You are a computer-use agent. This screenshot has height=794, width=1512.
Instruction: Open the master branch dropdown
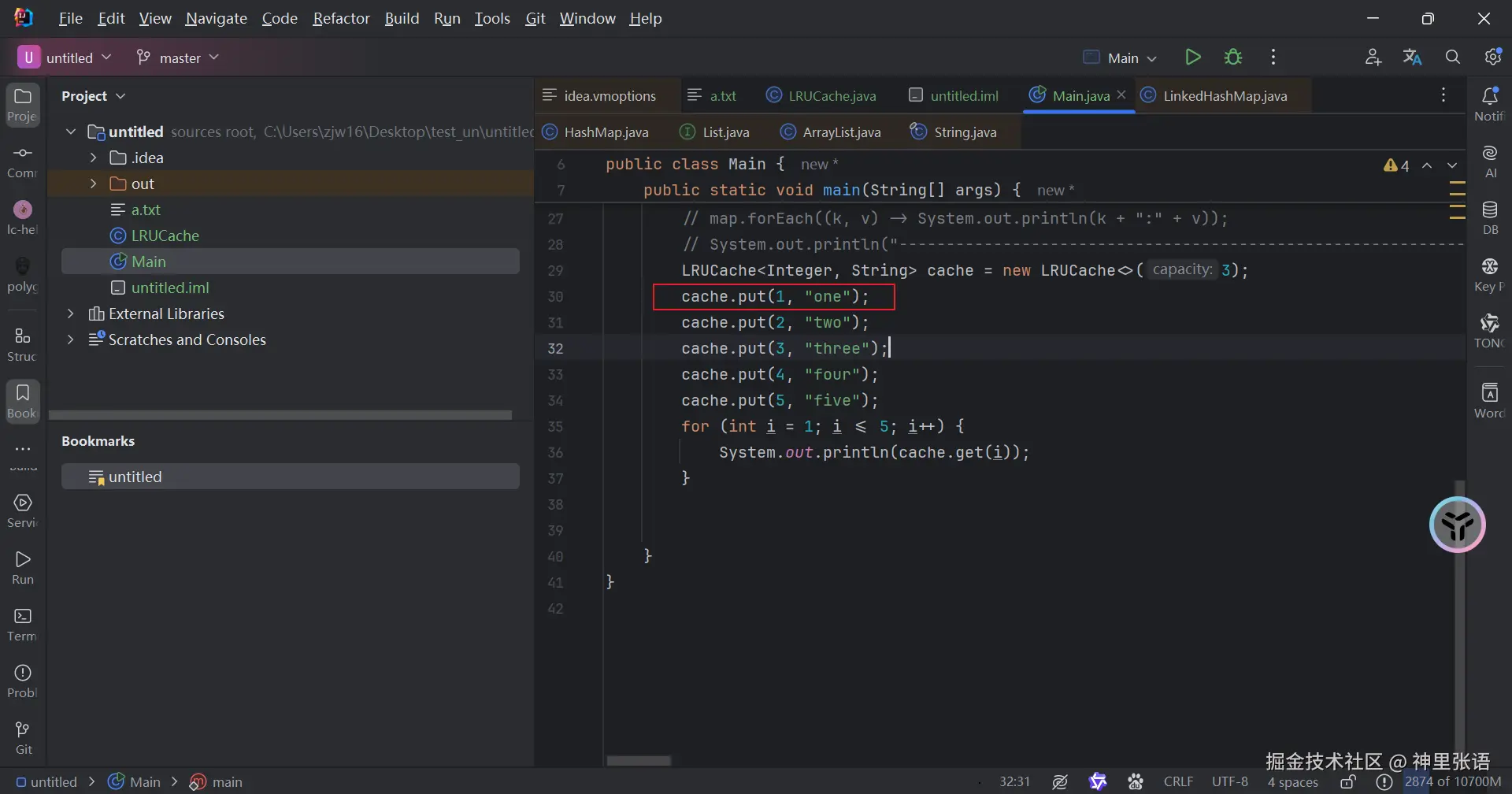(178, 58)
